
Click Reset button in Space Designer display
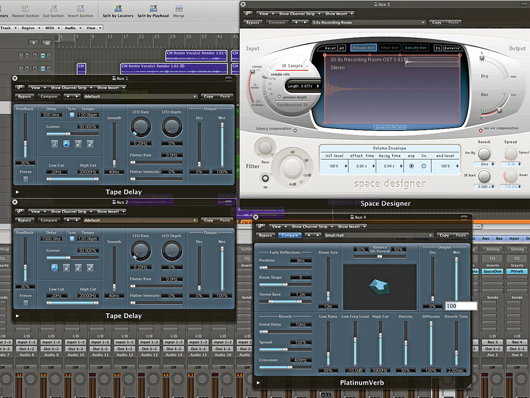pyautogui.click(x=330, y=48)
